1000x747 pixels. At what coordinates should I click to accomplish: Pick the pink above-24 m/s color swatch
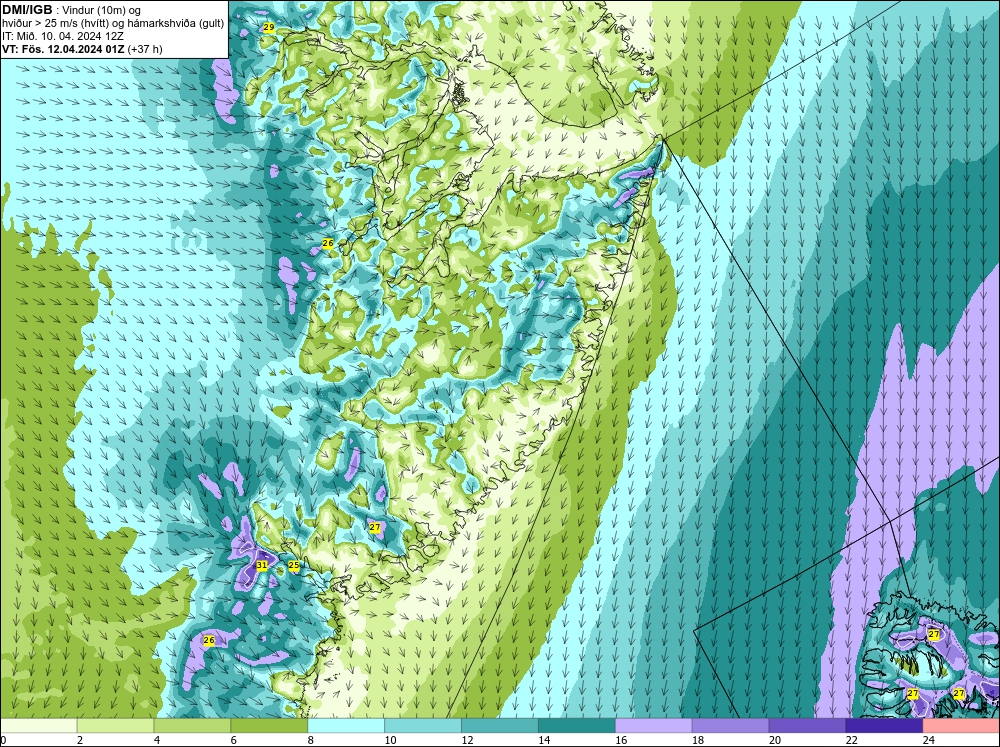(961, 725)
